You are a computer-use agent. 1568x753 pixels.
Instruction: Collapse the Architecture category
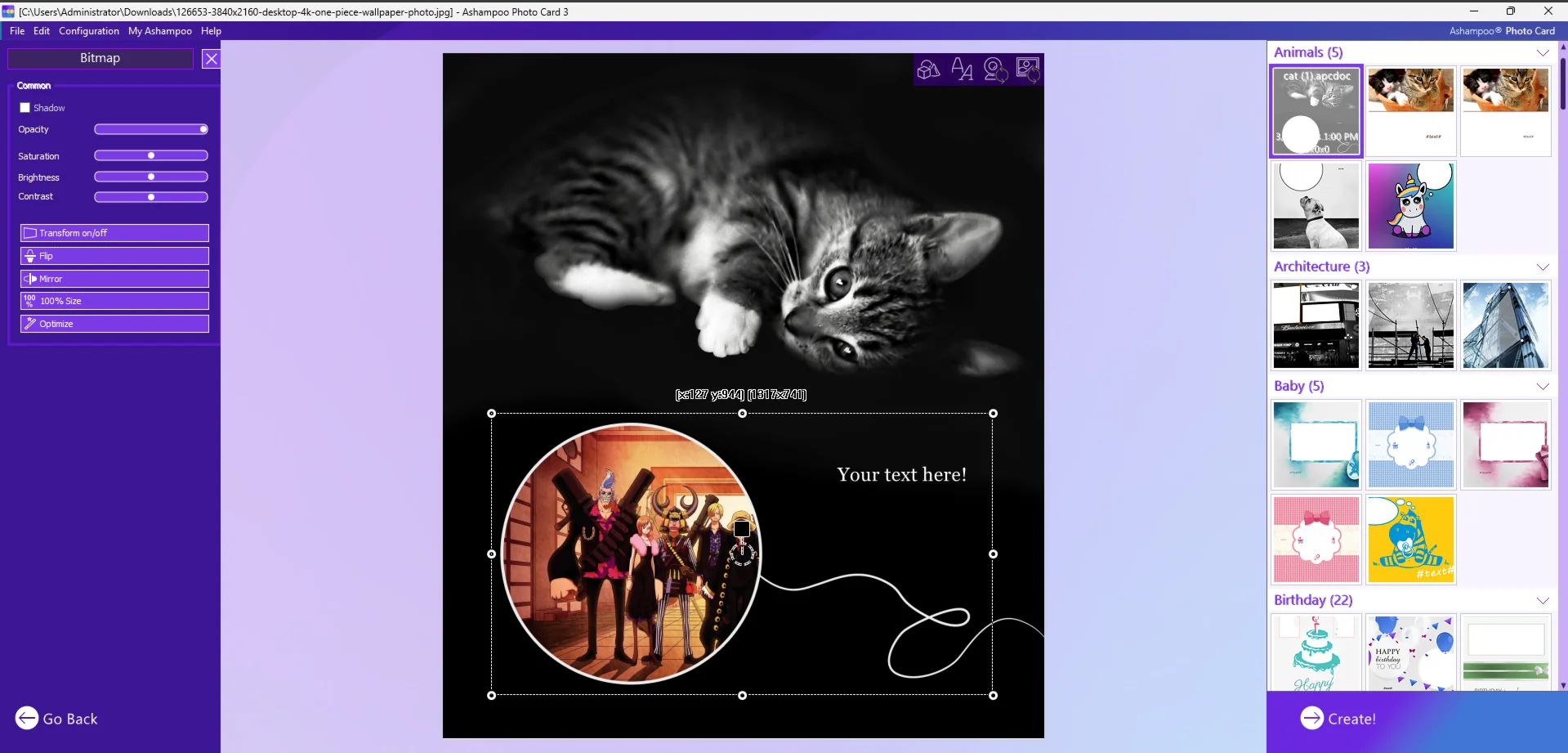[1542, 267]
